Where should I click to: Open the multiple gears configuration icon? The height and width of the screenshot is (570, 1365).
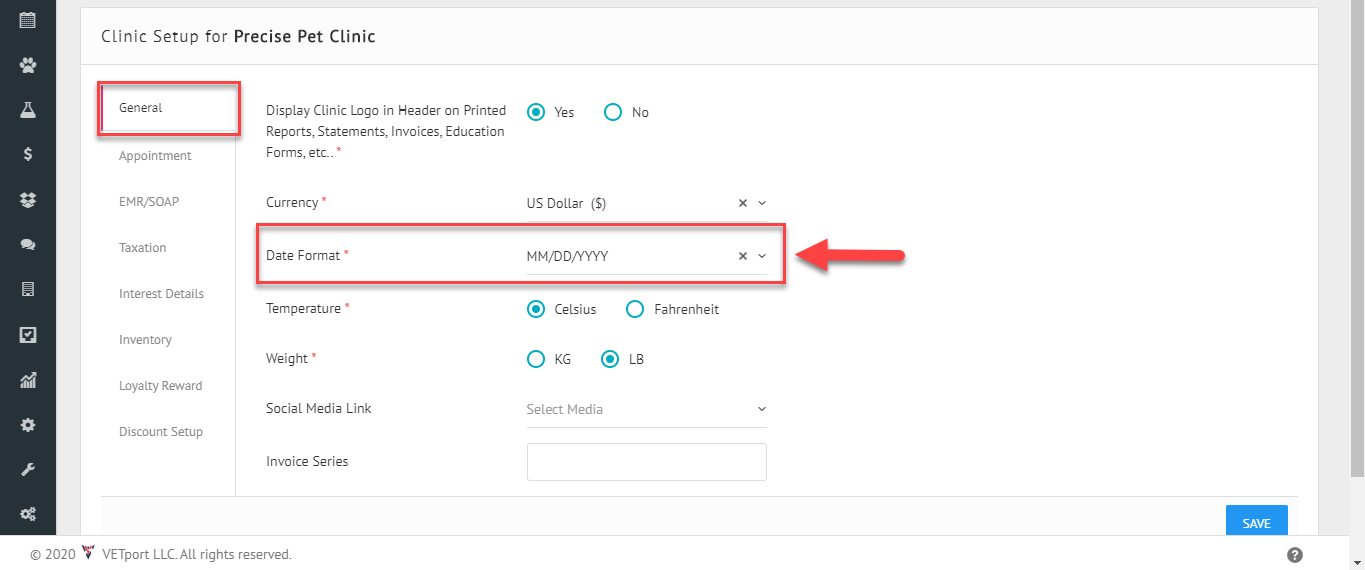click(x=28, y=514)
